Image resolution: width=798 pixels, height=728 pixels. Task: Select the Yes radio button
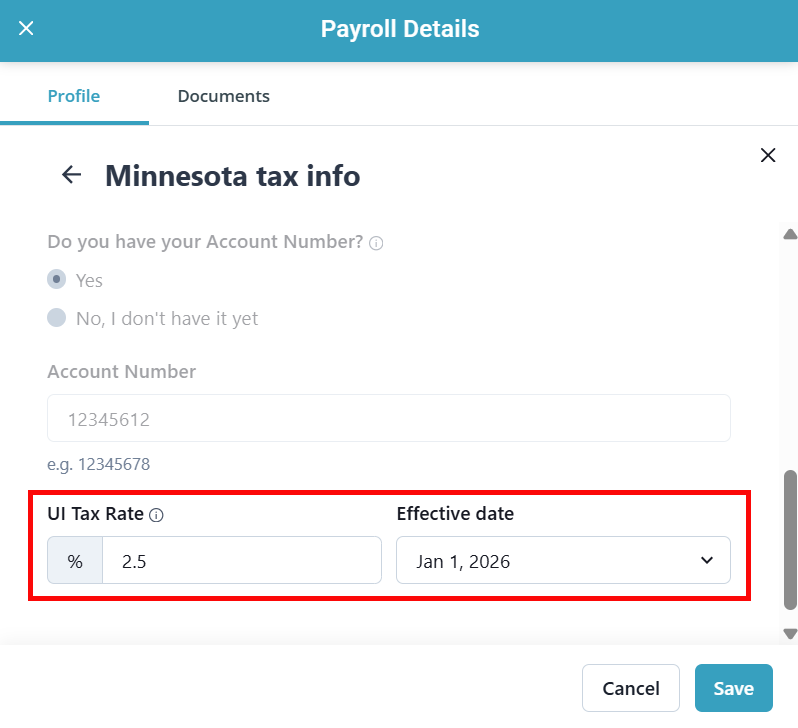57,280
